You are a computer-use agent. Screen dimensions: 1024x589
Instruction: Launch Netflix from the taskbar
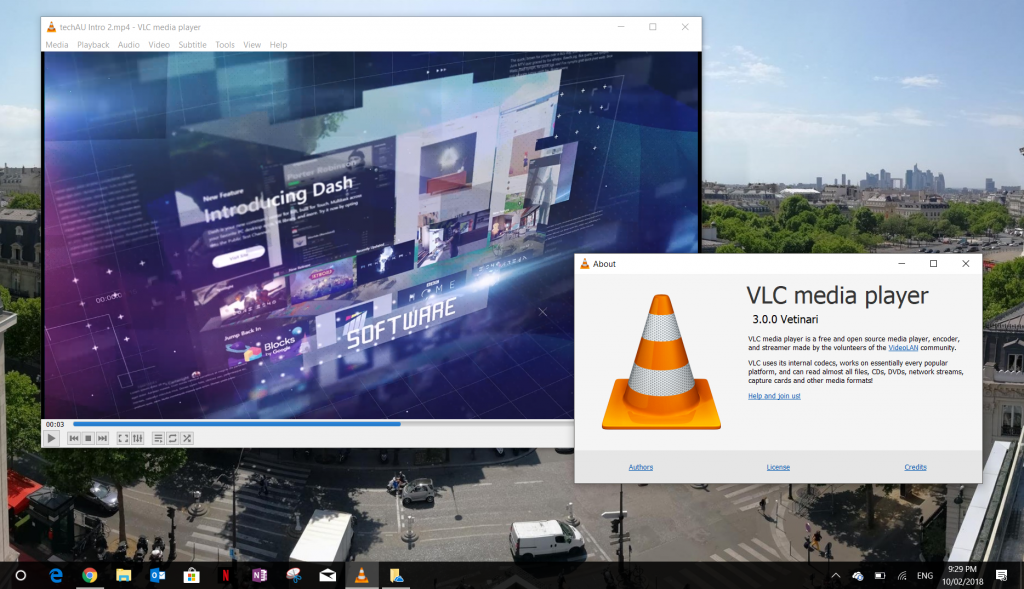pyautogui.click(x=226, y=575)
